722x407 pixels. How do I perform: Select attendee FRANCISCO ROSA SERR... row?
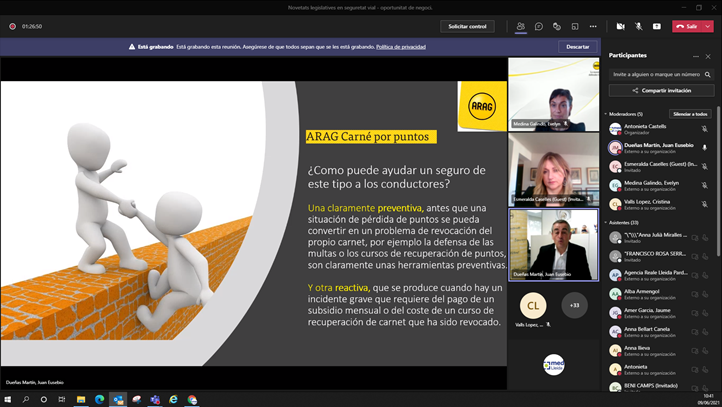tap(659, 256)
